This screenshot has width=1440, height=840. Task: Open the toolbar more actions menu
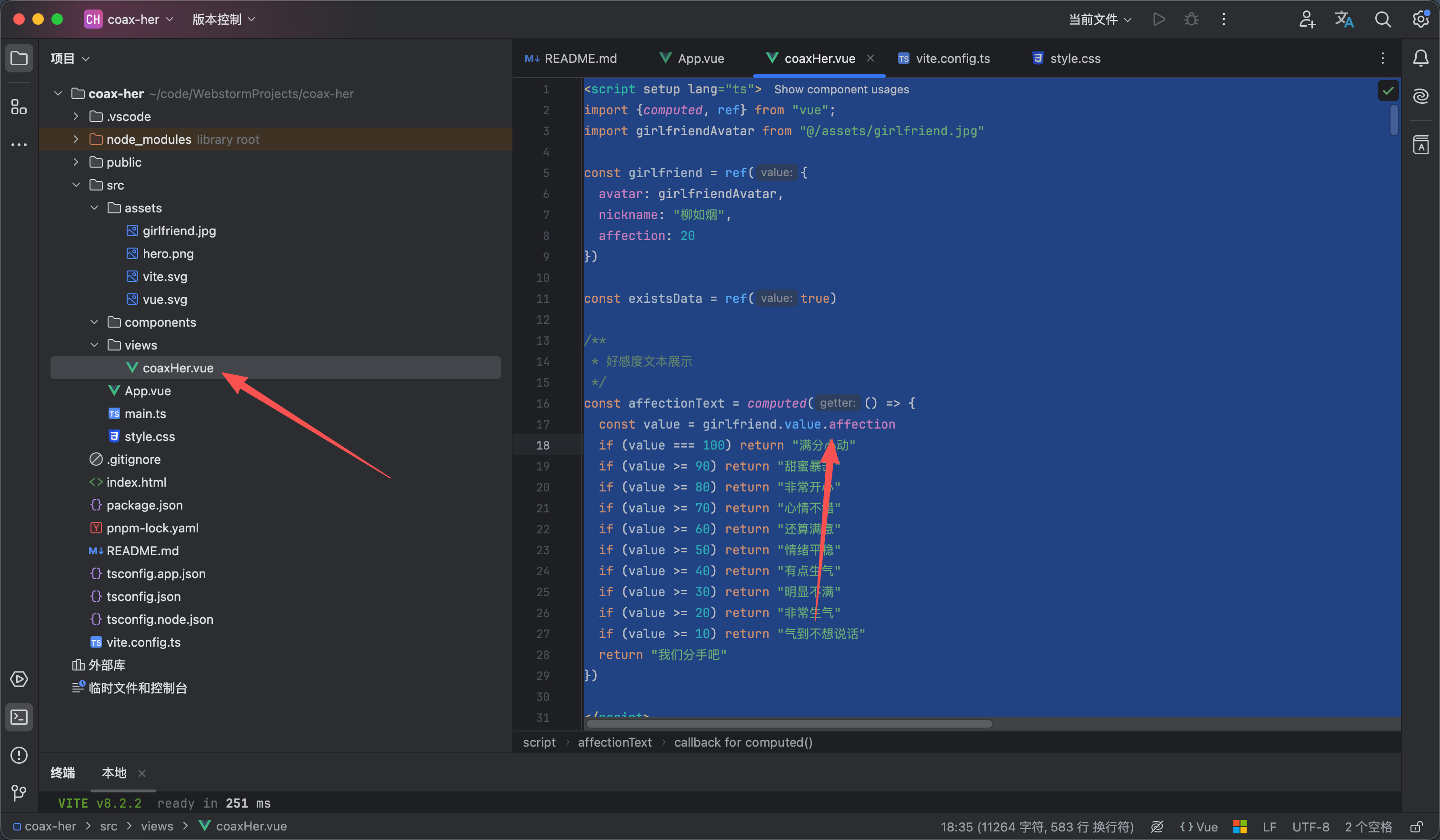[x=1223, y=20]
